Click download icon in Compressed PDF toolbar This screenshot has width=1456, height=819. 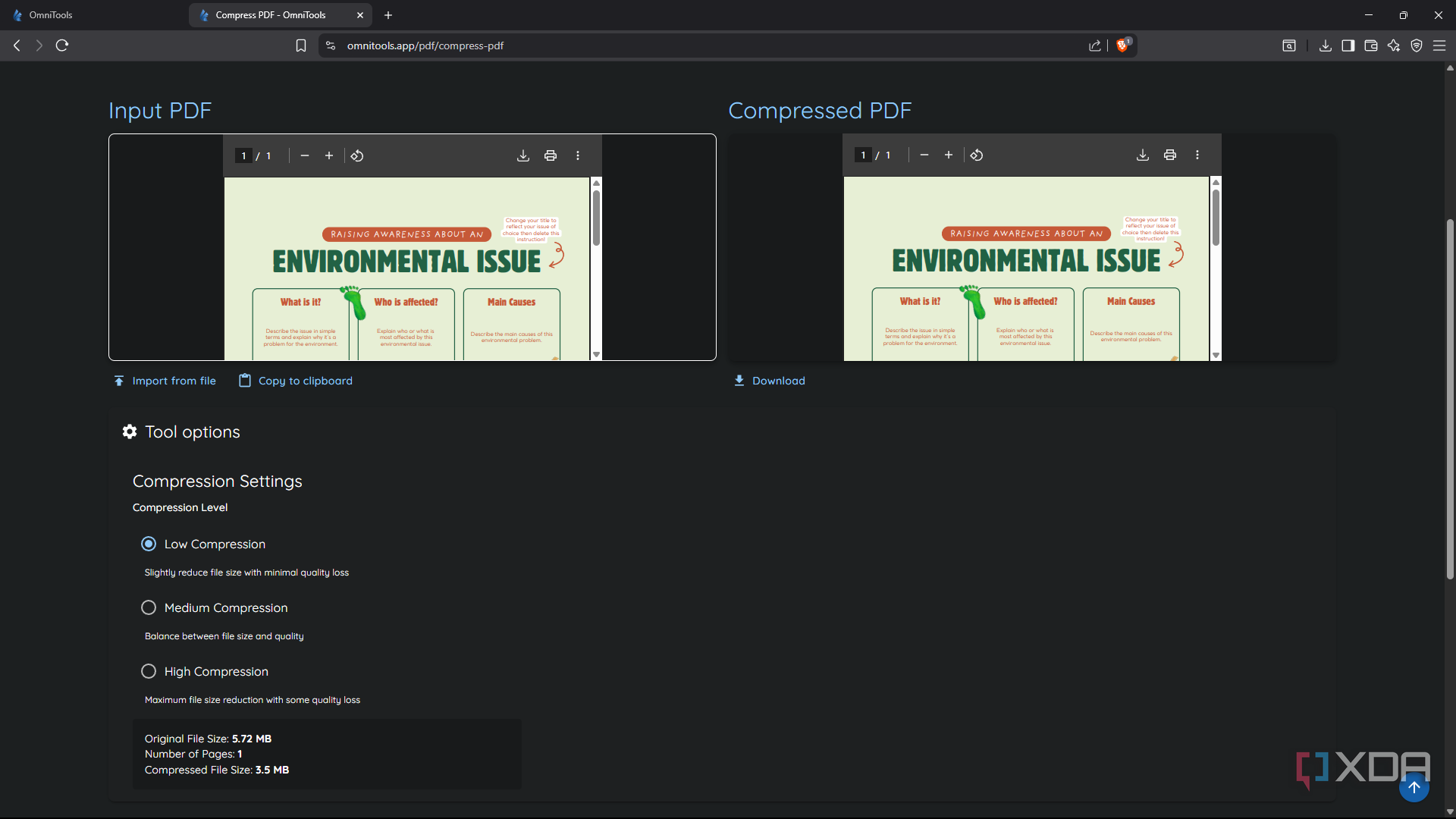click(1143, 155)
